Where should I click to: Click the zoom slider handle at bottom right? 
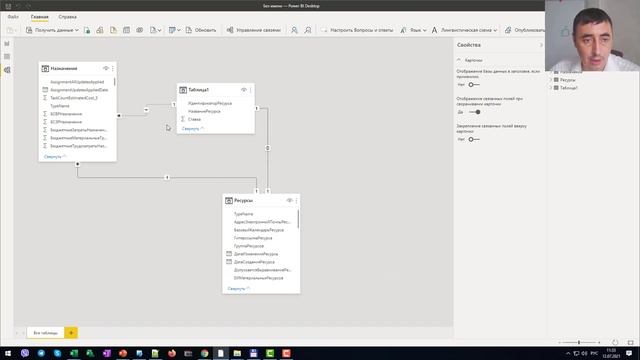[x=579, y=342]
